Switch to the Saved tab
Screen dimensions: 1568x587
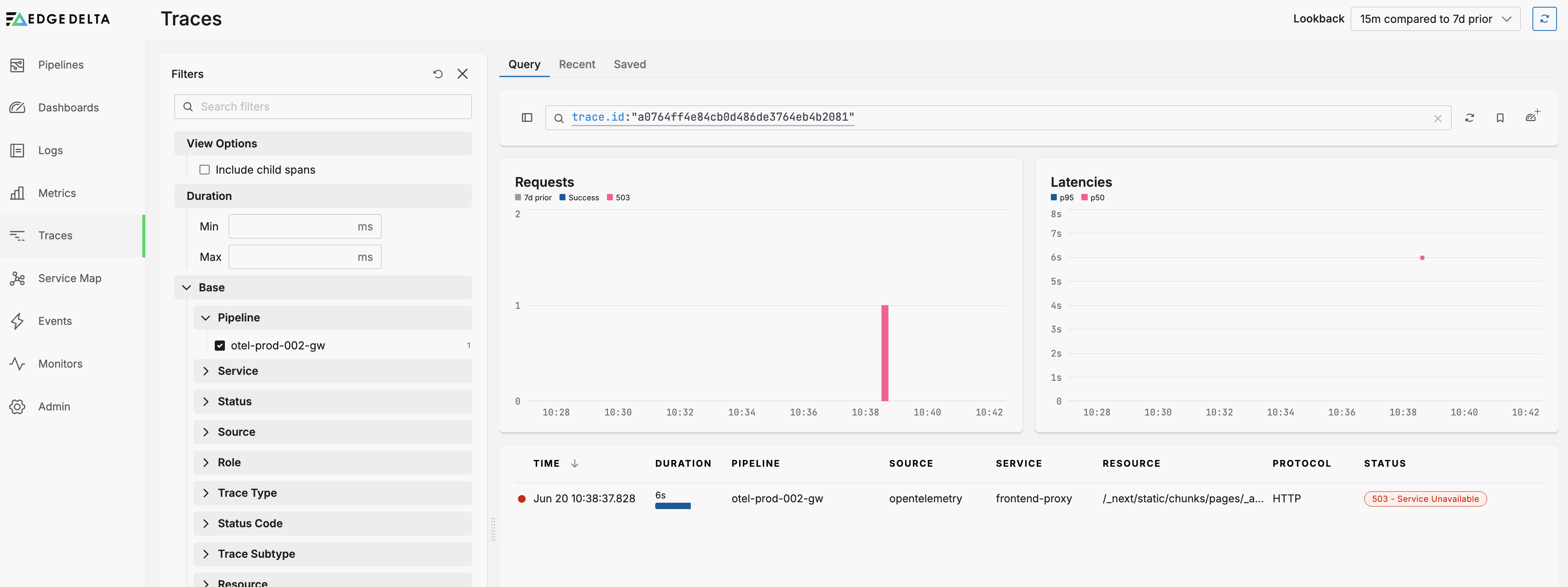coord(630,64)
